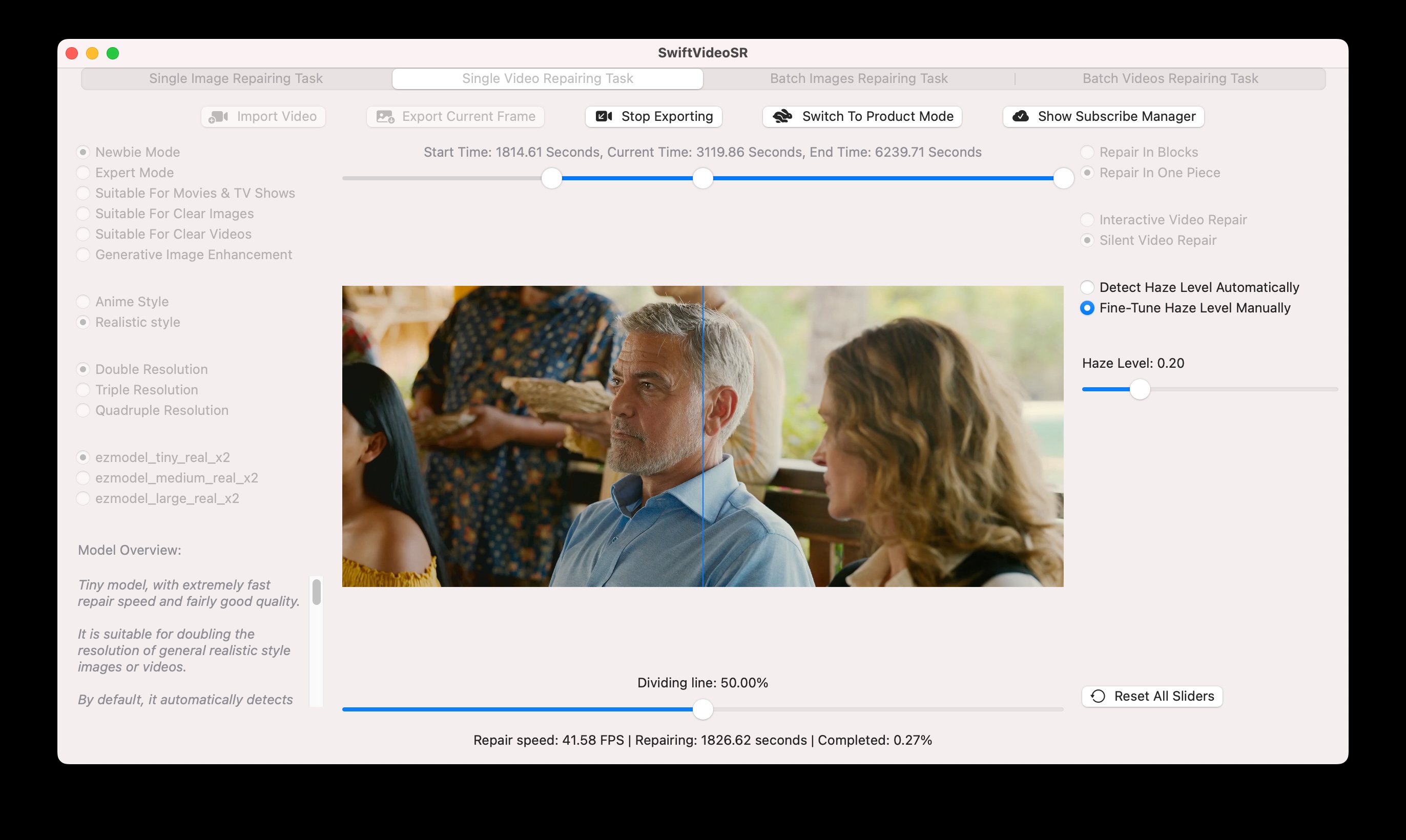This screenshot has height=840, width=1406.
Task: Click the Haze Level: 0.20 label
Action: 1133,363
